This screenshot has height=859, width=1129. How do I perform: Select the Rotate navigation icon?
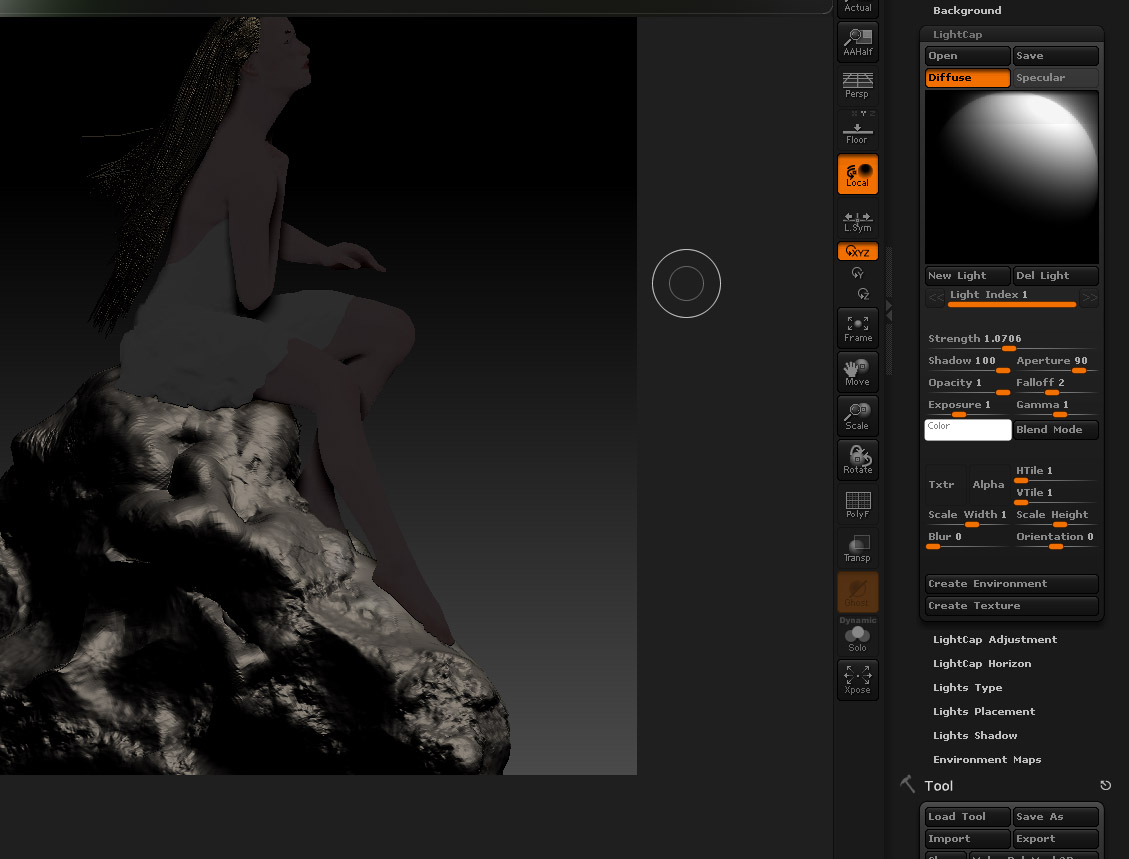pos(858,460)
